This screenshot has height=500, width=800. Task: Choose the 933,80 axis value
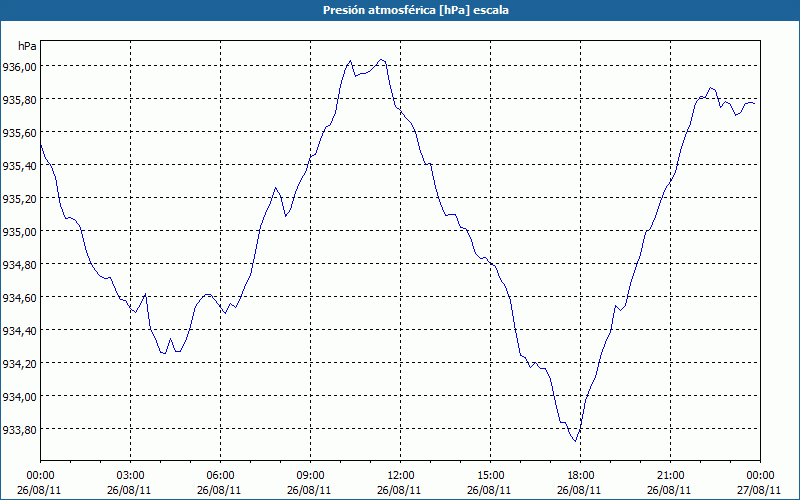[x=19, y=430]
